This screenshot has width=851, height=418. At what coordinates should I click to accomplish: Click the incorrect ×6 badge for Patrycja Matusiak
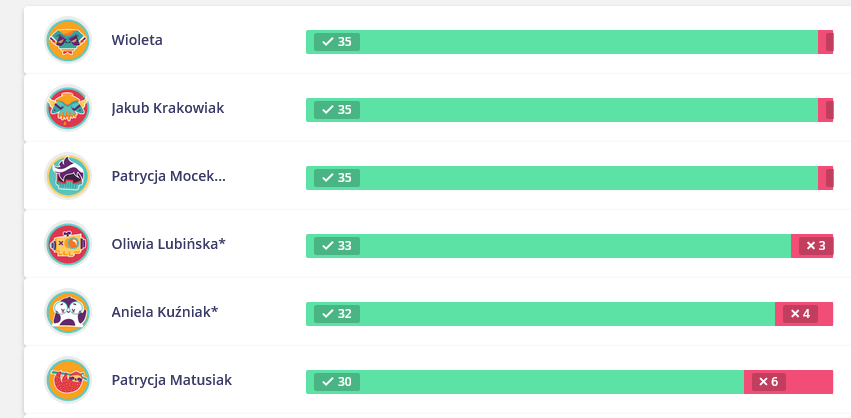(769, 382)
